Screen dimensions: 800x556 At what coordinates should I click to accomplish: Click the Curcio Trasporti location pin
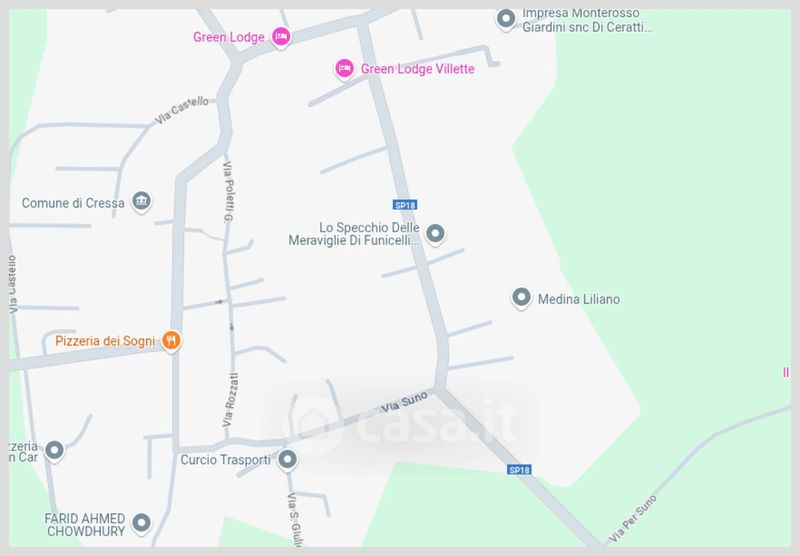(x=287, y=460)
